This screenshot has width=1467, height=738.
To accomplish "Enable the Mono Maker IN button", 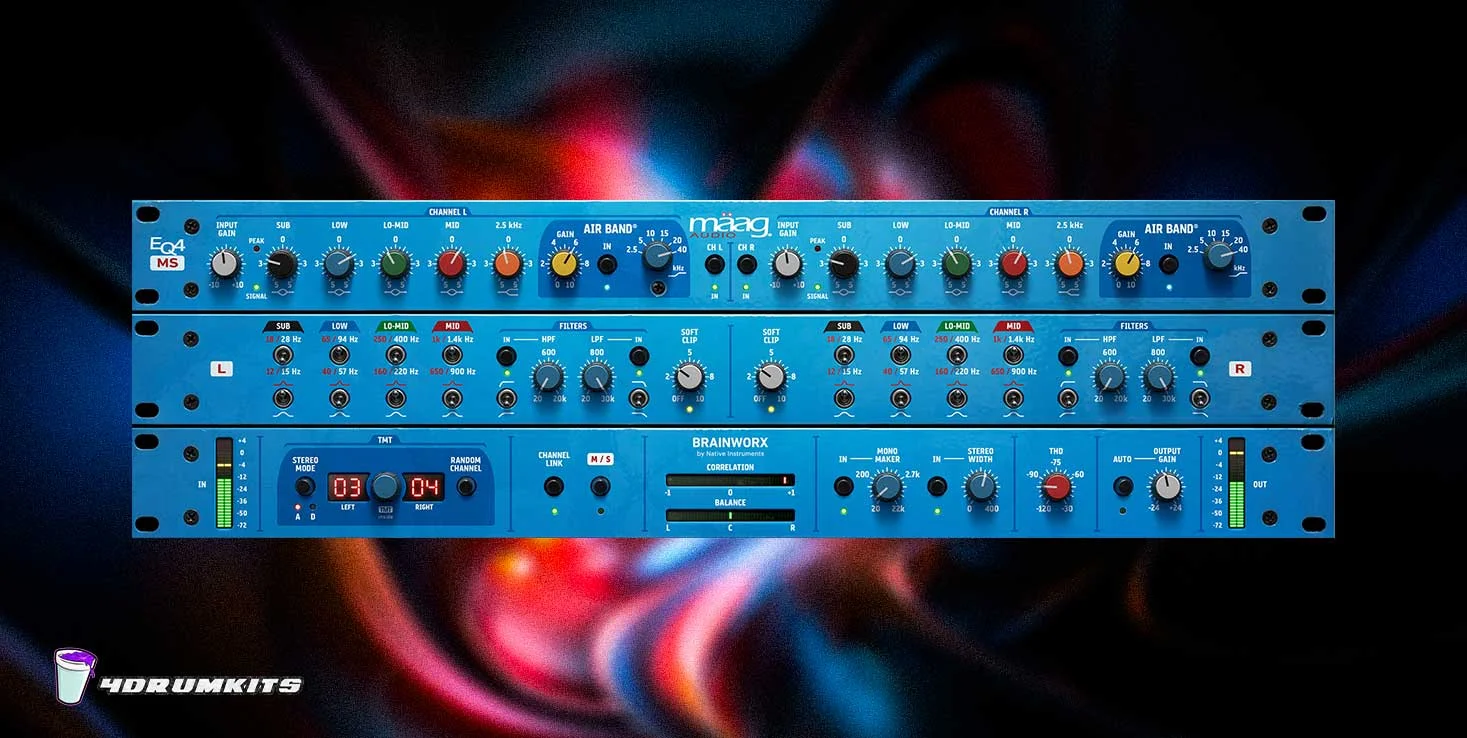I will coord(844,487).
